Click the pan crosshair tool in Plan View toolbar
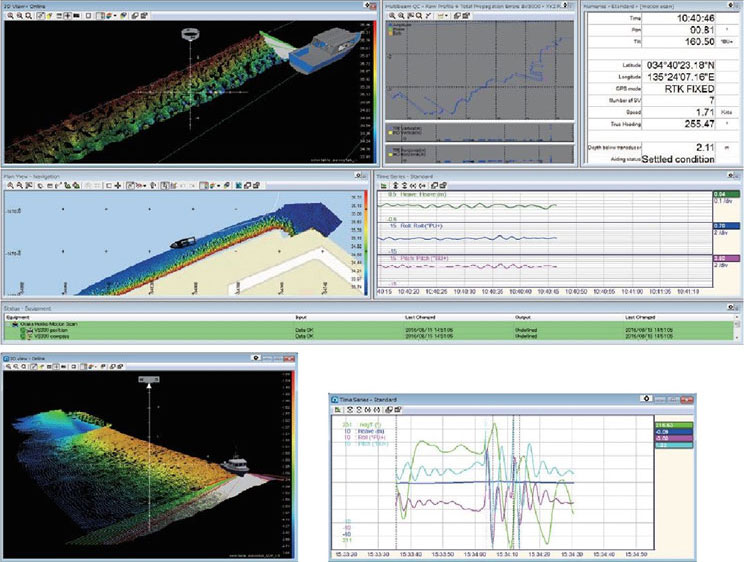 [118, 185]
